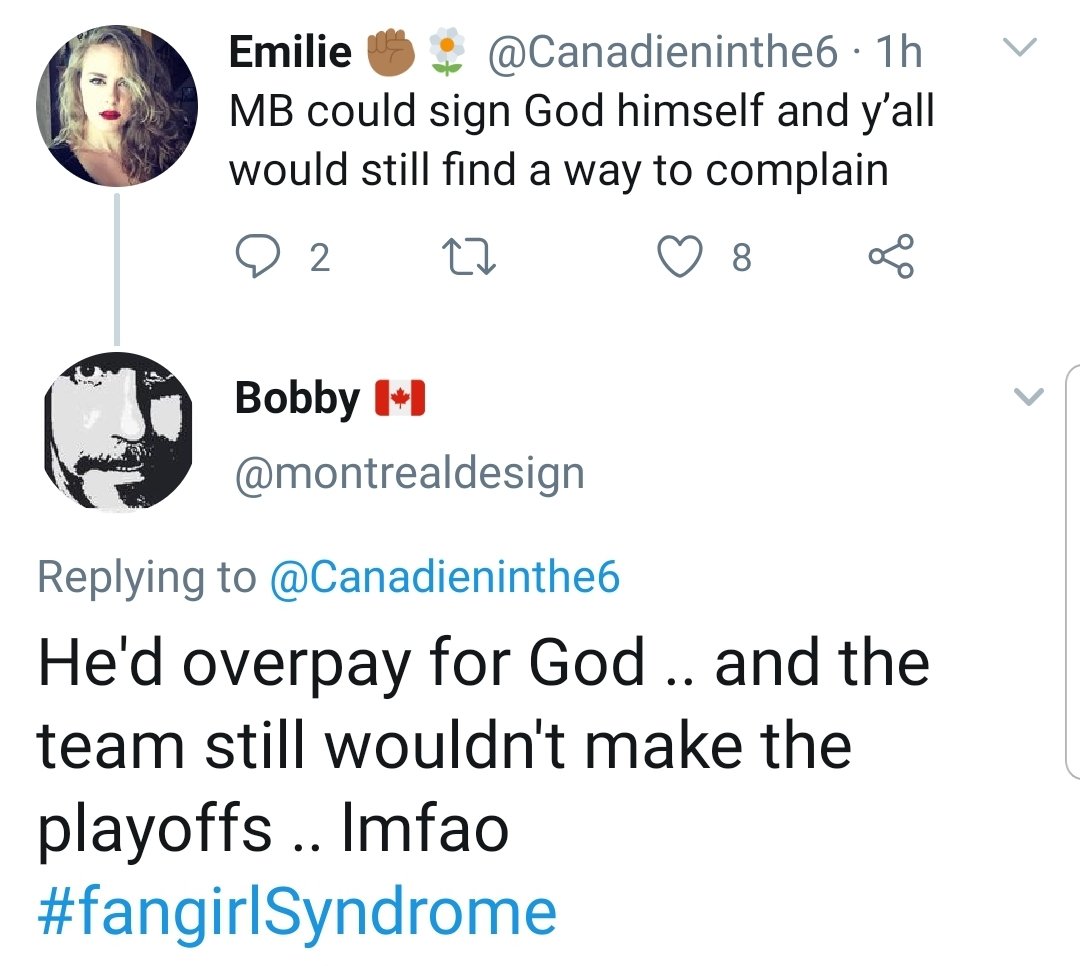1080x966 pixels.
Task: Click @Canadieninthe6 handle next to Emilie's name
Action: [662, 51]
